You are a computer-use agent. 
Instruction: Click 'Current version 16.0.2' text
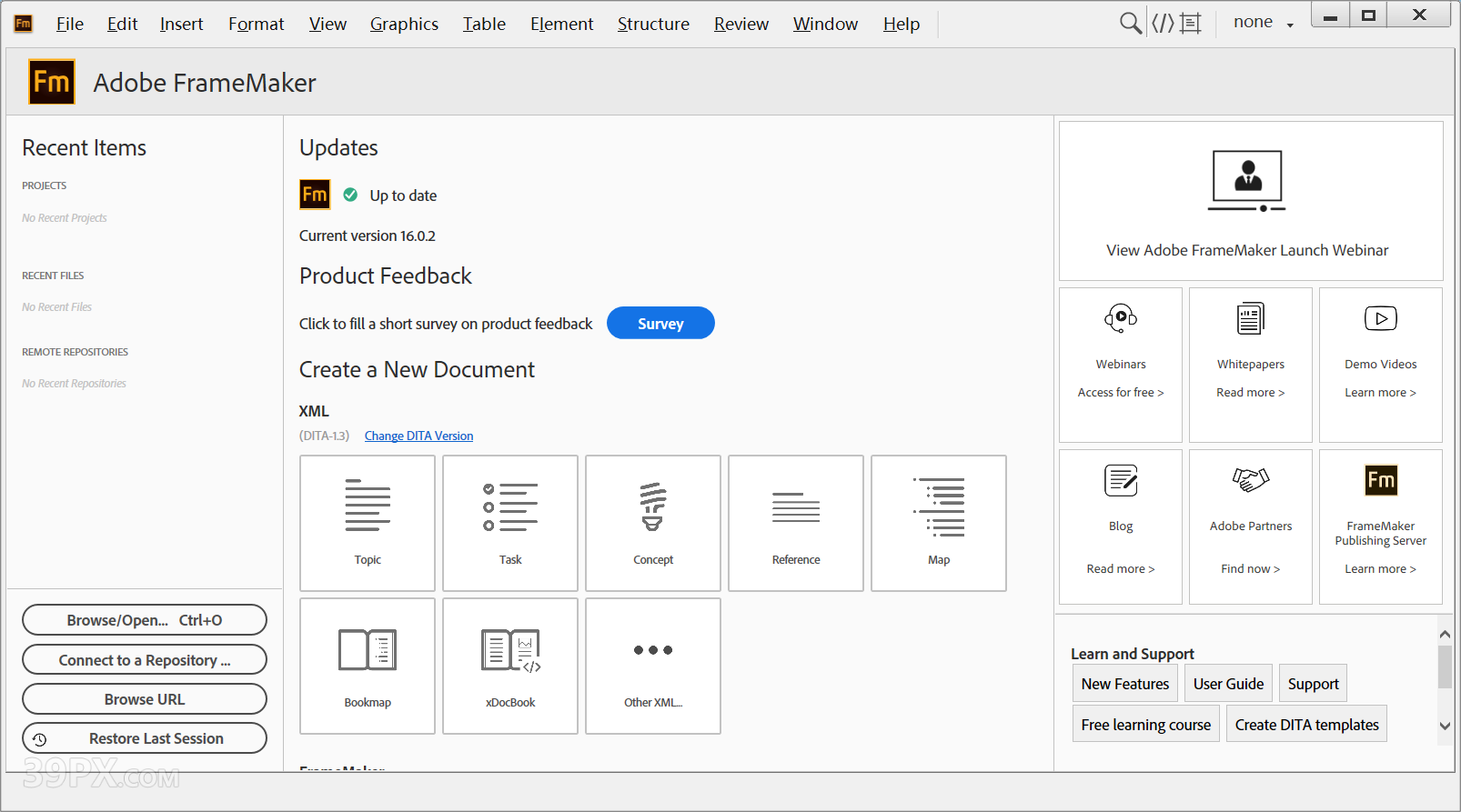[368, 236]
